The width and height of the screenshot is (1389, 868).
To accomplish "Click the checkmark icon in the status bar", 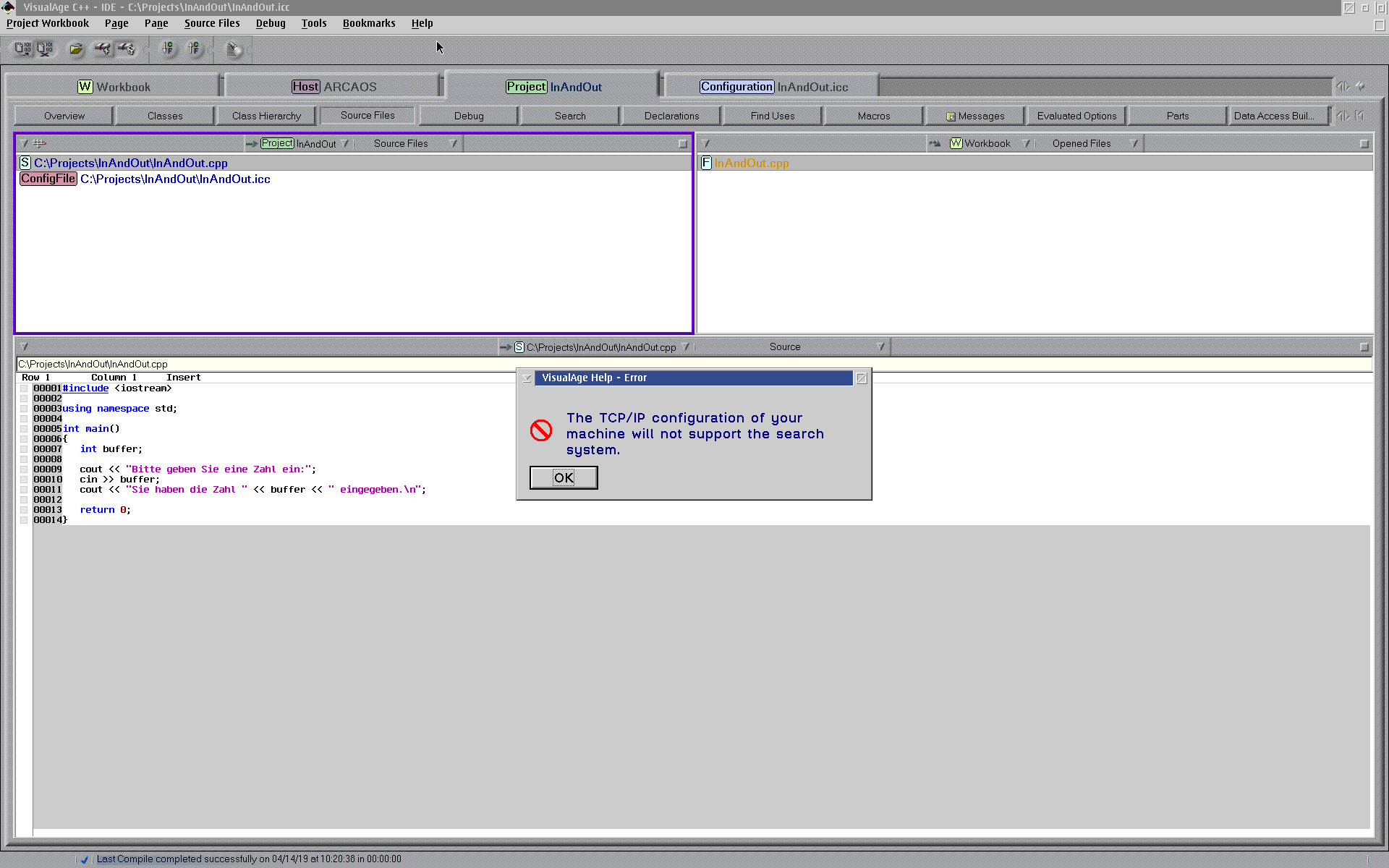I will click(85, 859).
